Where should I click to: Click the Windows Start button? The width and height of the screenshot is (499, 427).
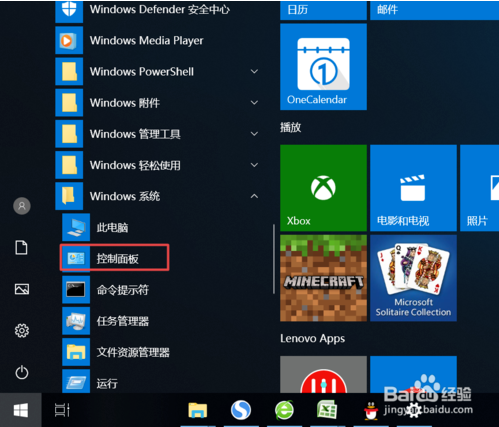tap(21, 410)
